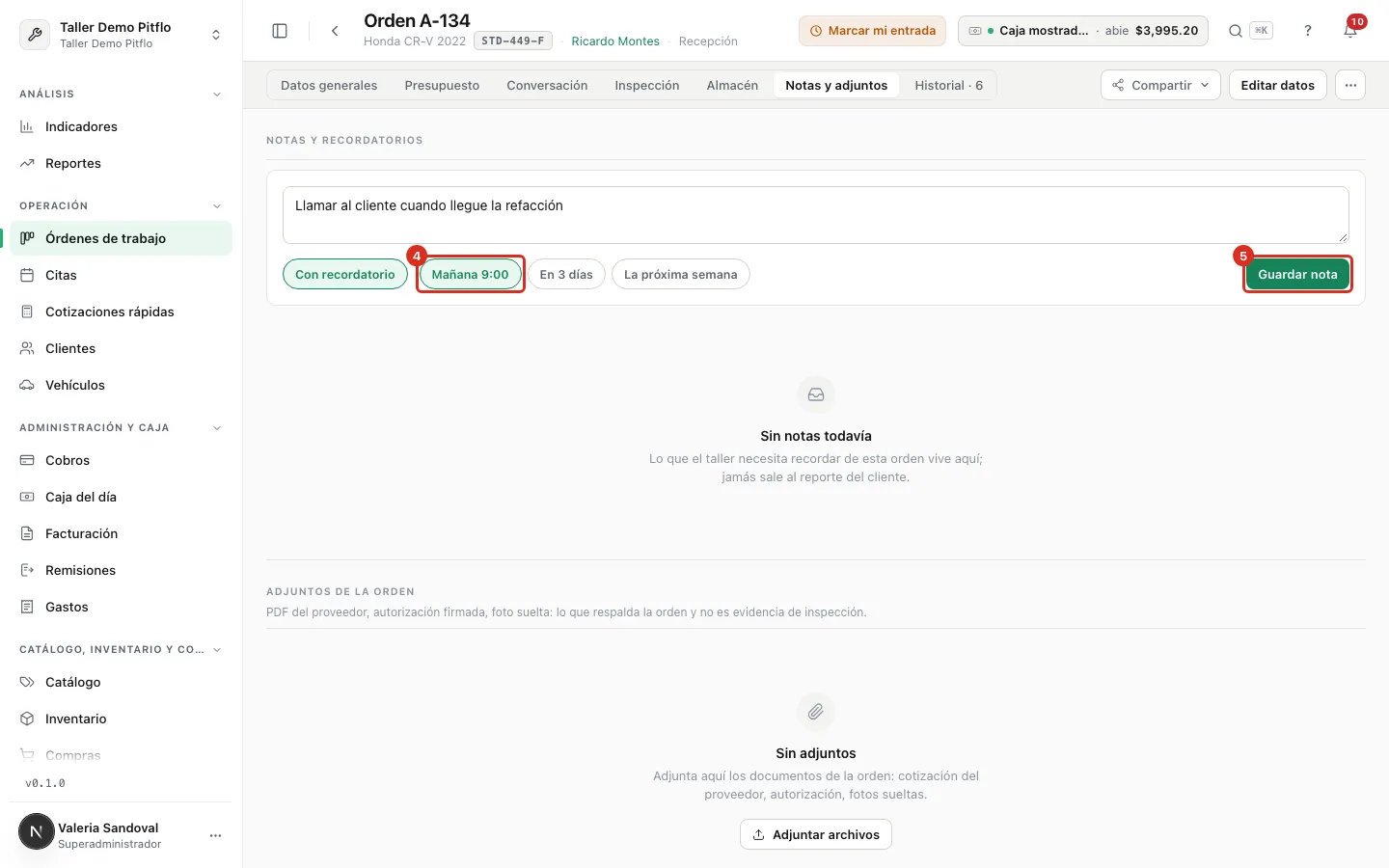
Task: Open the Compartir dropdown
Action: click(x=1160, y=85)
